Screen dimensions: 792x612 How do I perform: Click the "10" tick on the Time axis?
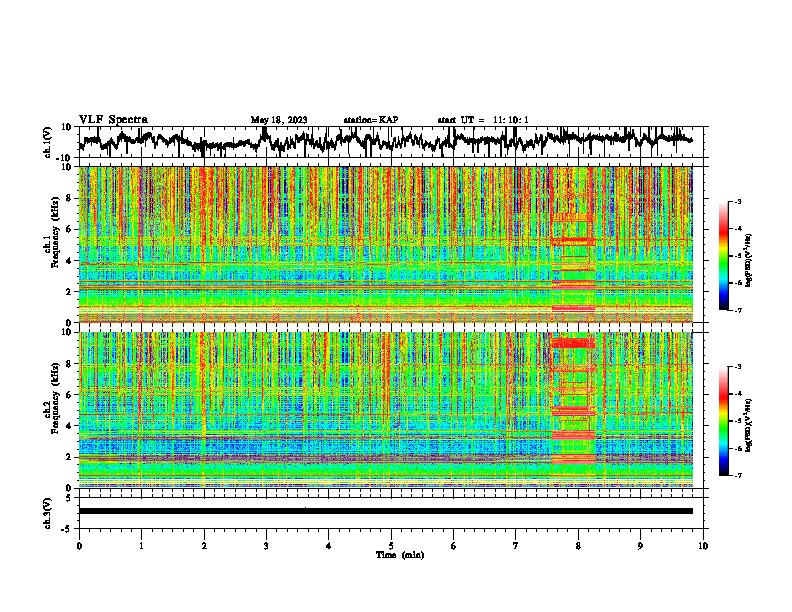coord(703,546)
